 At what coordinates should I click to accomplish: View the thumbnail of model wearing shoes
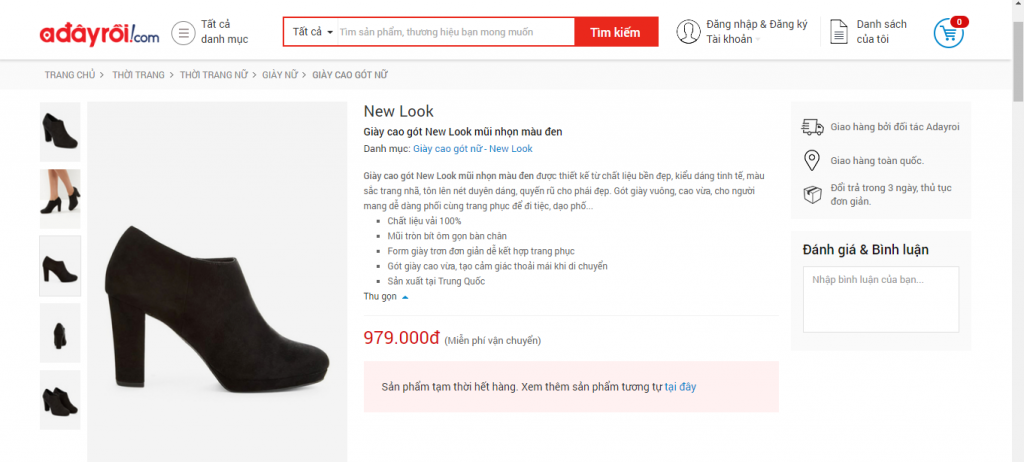coord(60,199)
